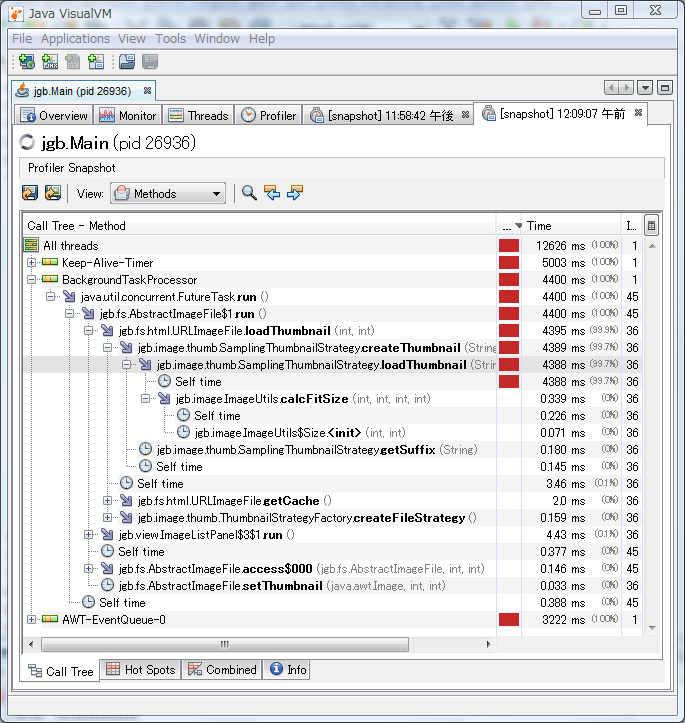The height and width of the screenshot is (723, 685).
Task: Expand the Keep-Alive-Timer thread node
Action: click(x=31, y=262)
